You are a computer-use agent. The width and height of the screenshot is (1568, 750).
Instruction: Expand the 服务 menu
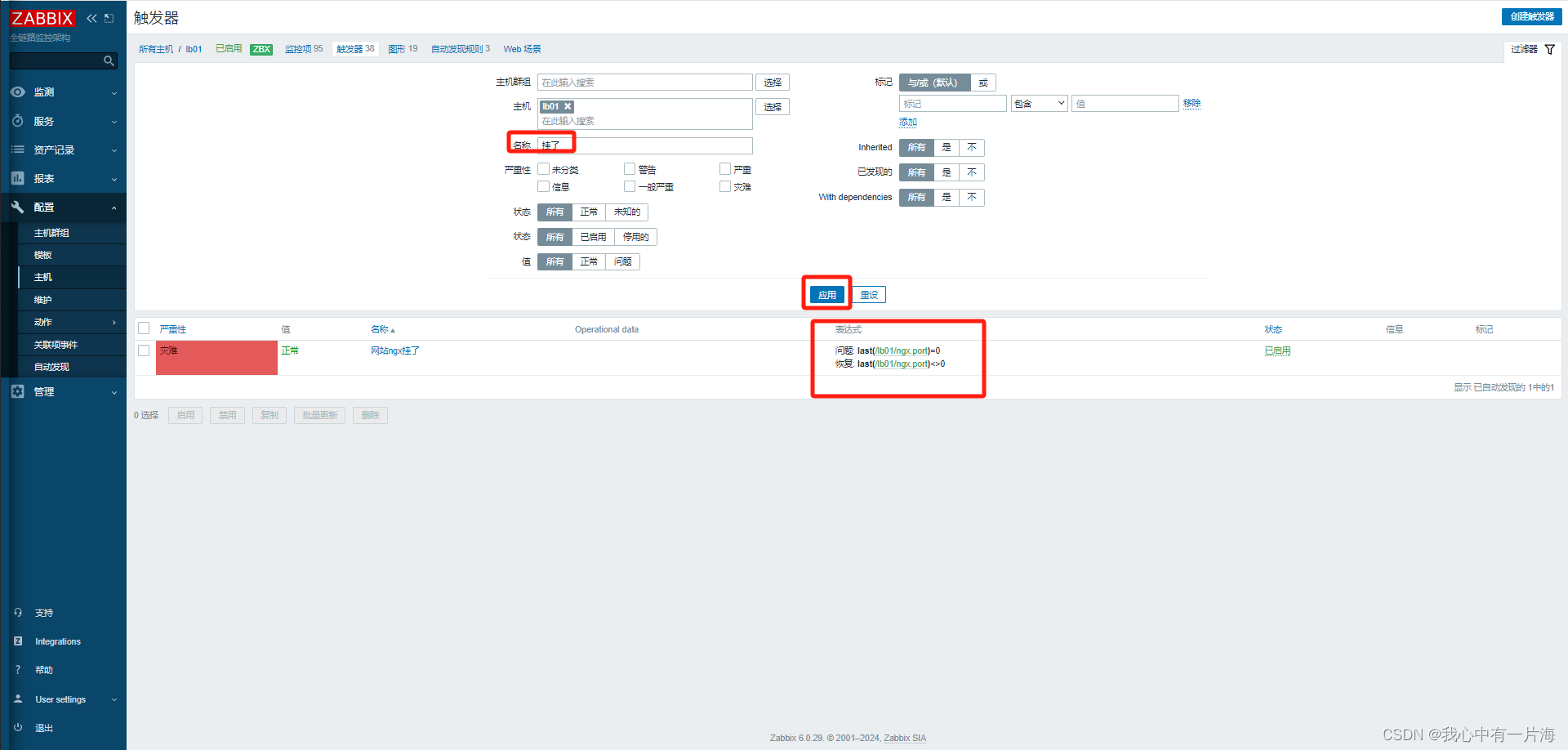[x=114, y=122]
